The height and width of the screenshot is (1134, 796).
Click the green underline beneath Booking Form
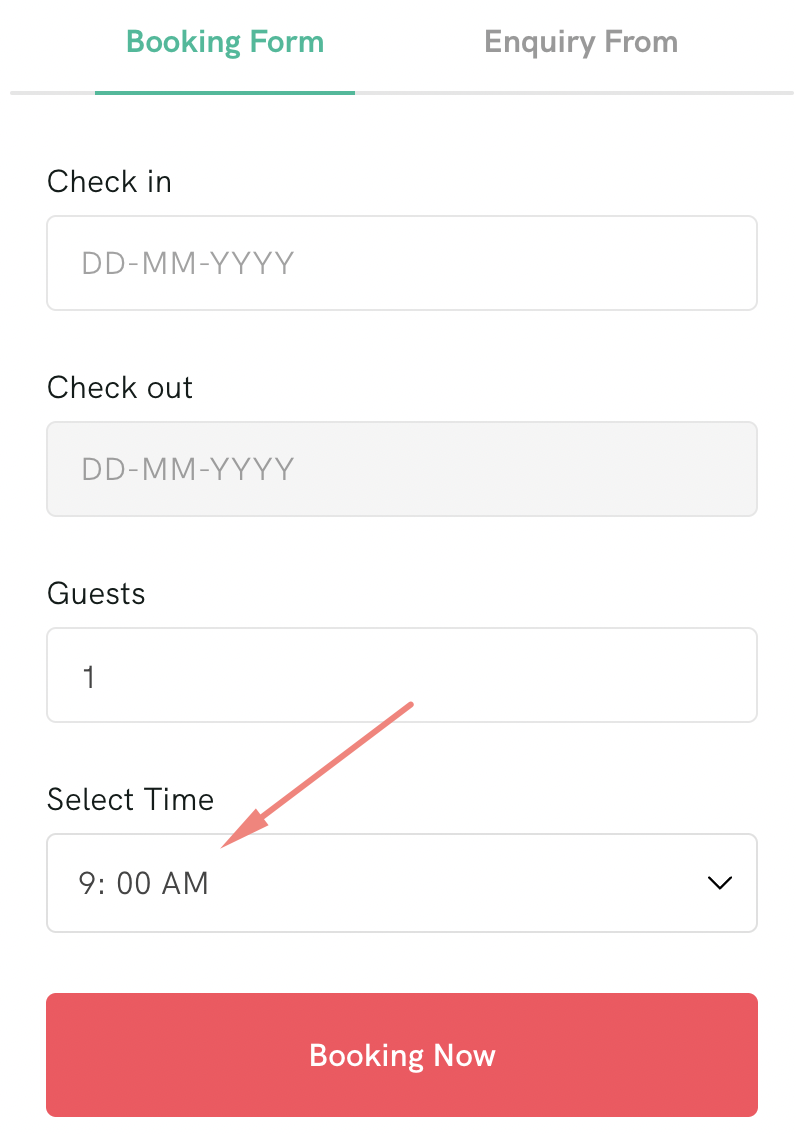click(x=225, y=93)
